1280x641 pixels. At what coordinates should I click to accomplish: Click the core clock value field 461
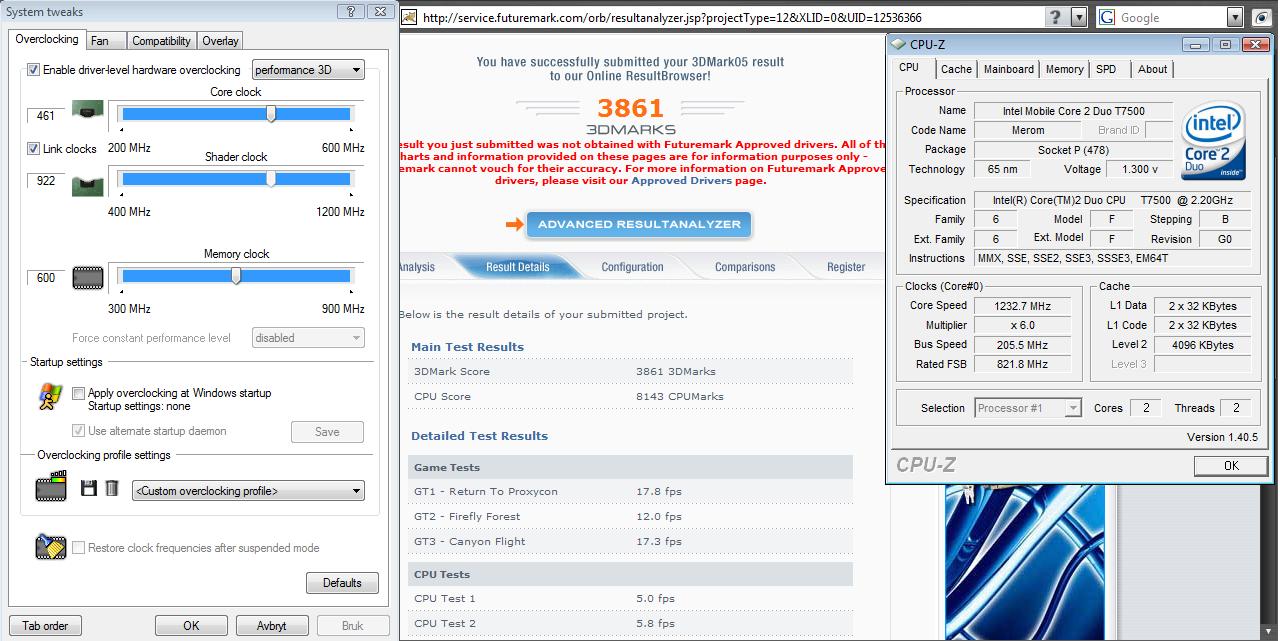45,116
